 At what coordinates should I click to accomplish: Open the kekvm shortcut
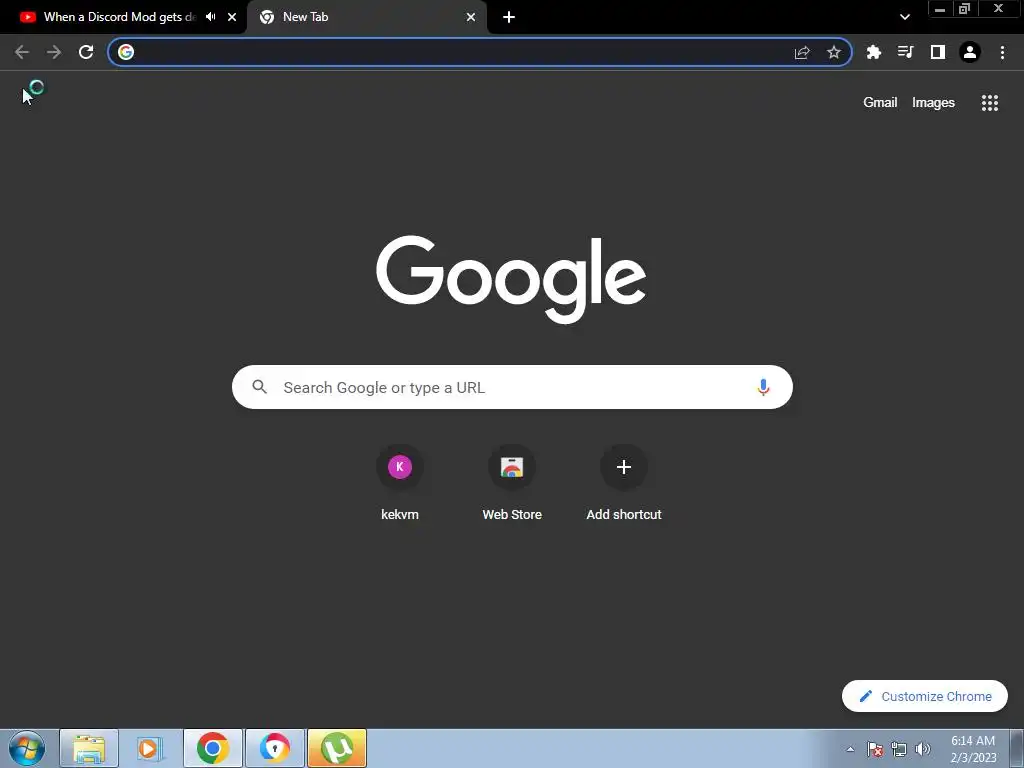(400, 482)
